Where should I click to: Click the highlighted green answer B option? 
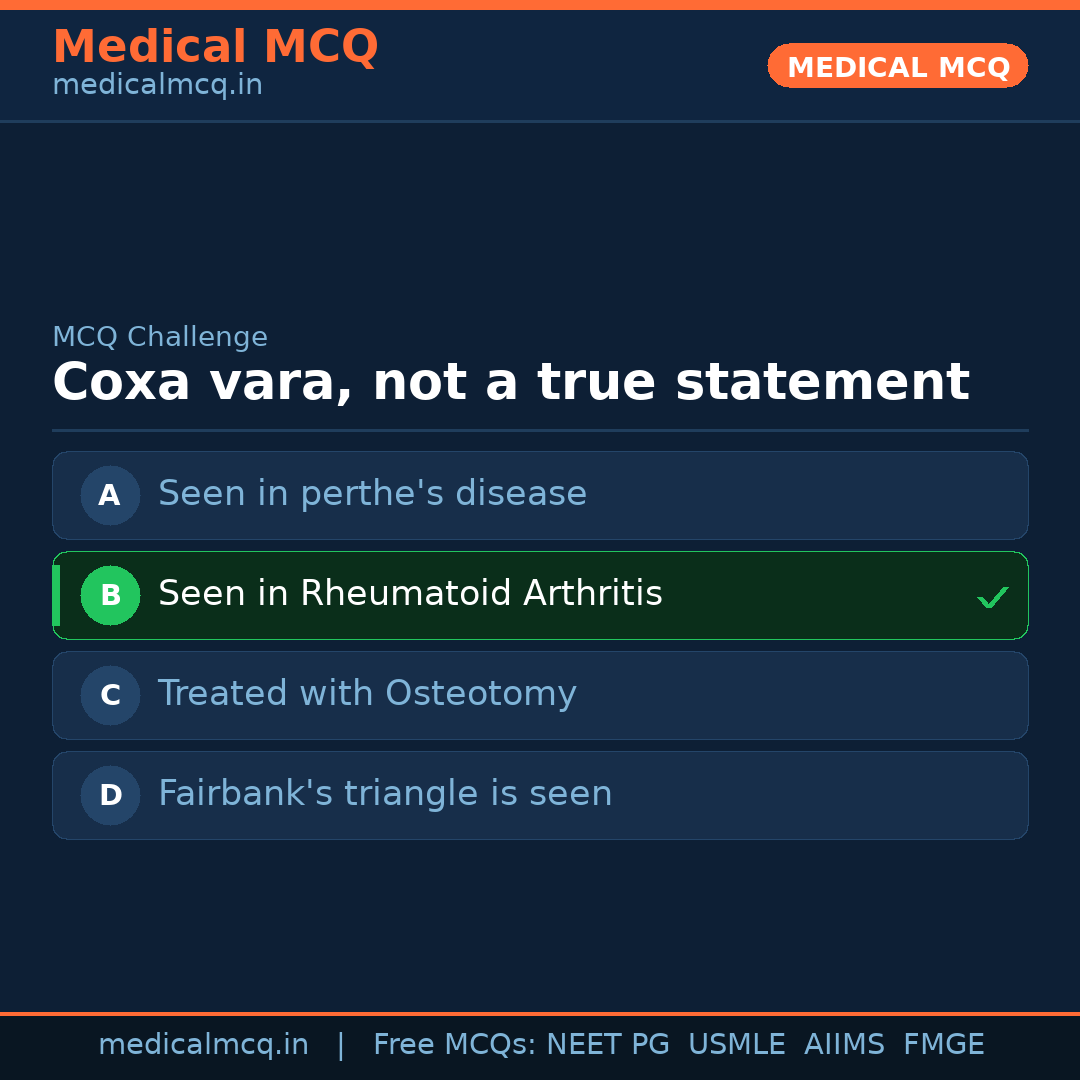pos(540,595)
